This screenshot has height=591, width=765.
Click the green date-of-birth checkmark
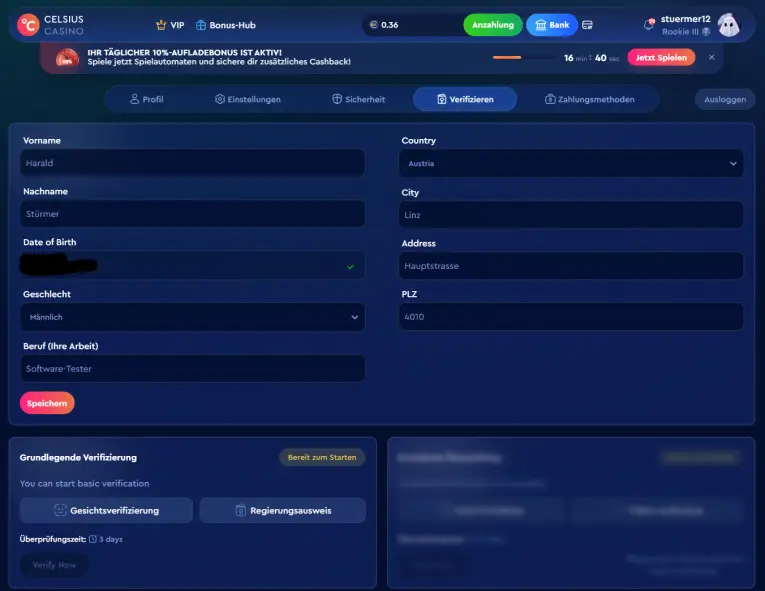[350, 266]
